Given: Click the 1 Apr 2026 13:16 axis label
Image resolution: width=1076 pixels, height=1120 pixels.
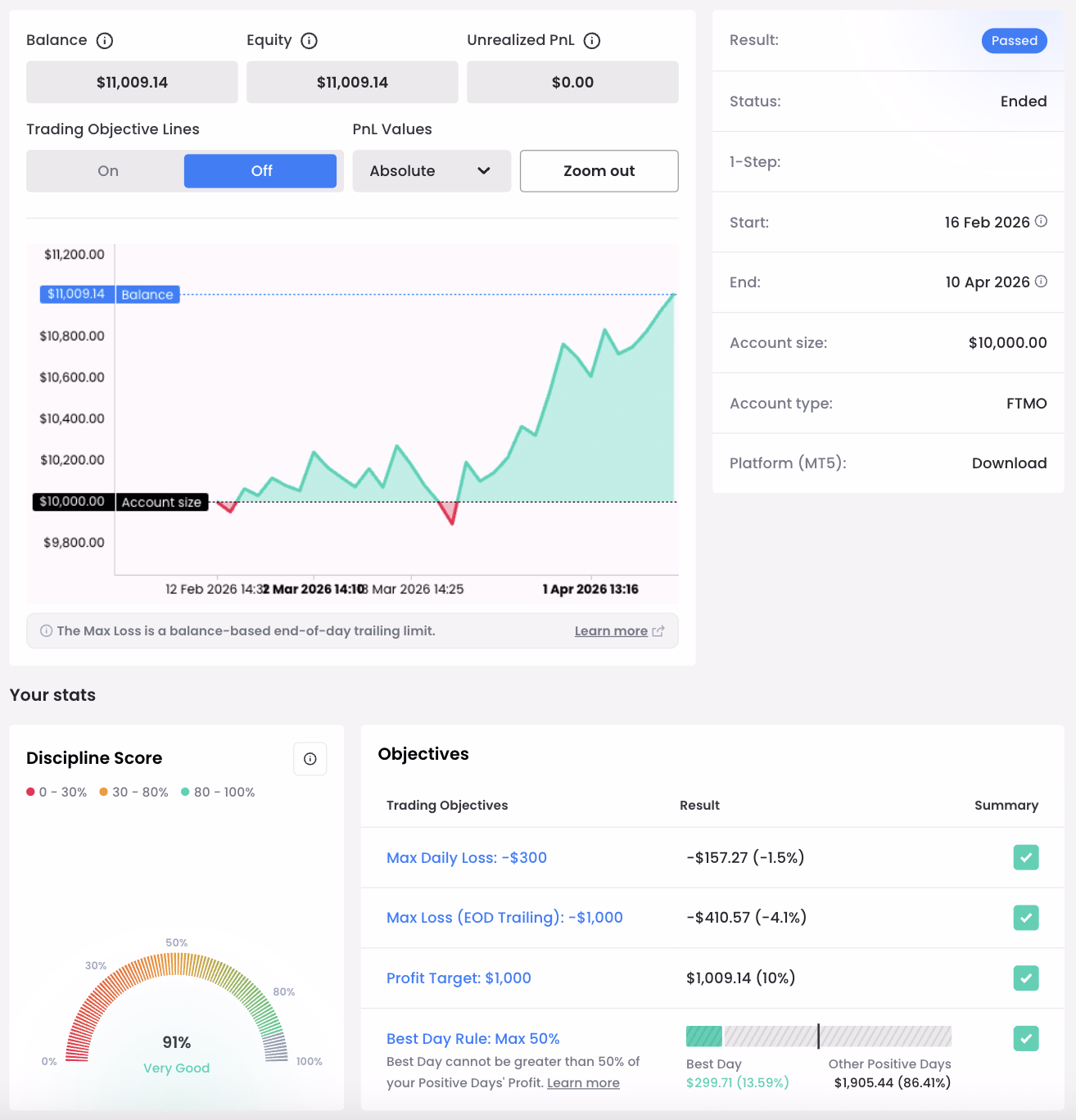Looking at the screenshot, I should tap(590, 589).
